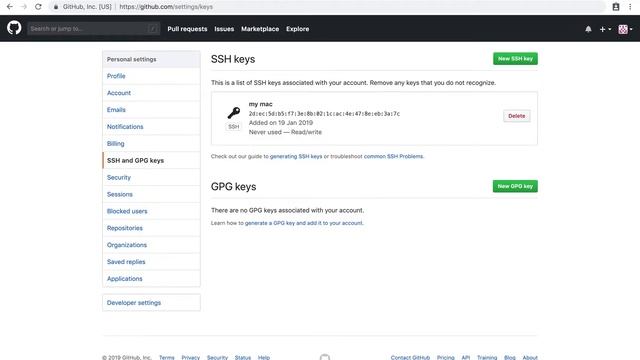This screenshot has width=640, height=360.
Task: Open Issues in top navigation
Action: coord(224,29)
